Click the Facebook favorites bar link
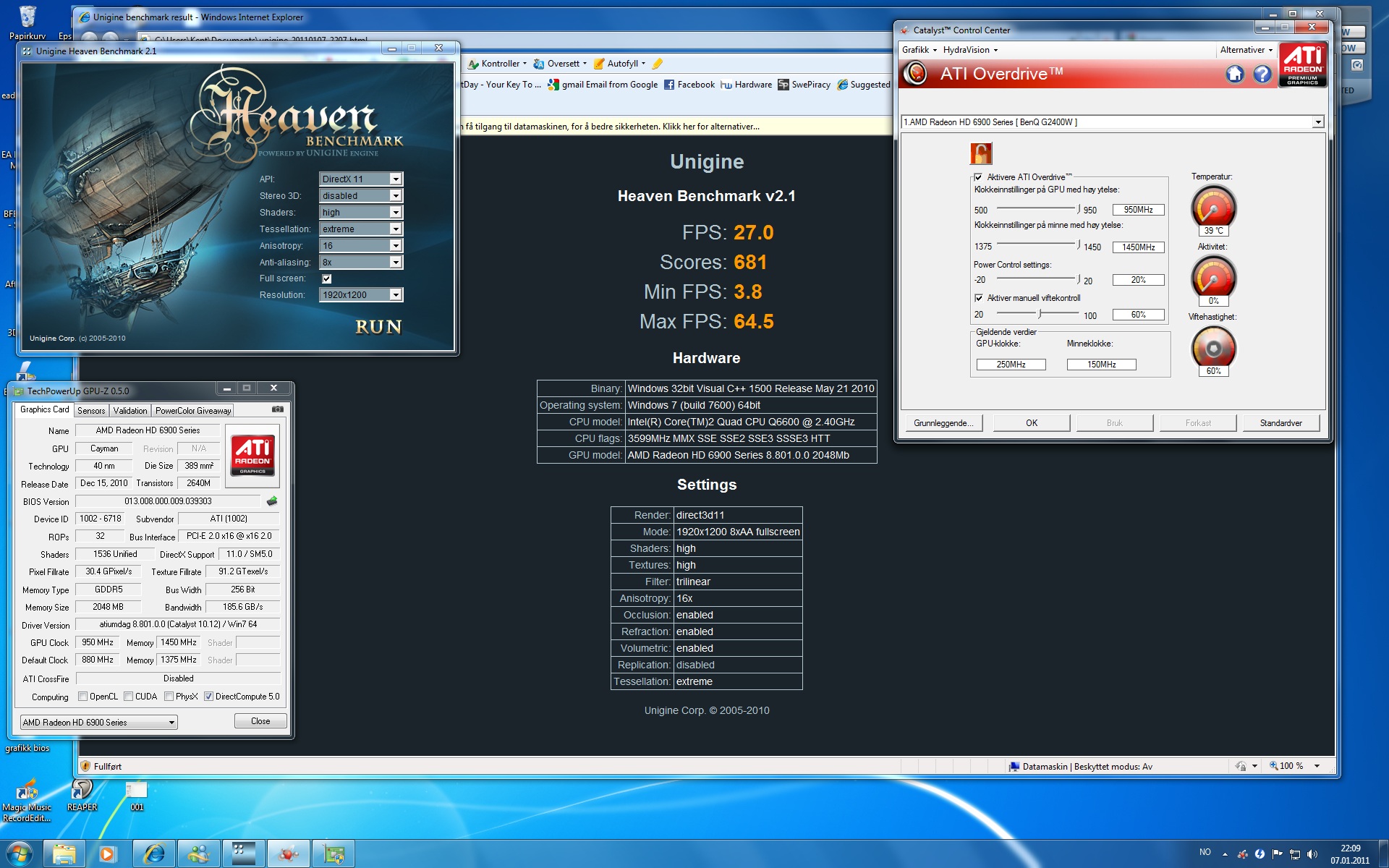This screenshot has height=868, width=1389. pyautogui.click(x=689, y=85)
